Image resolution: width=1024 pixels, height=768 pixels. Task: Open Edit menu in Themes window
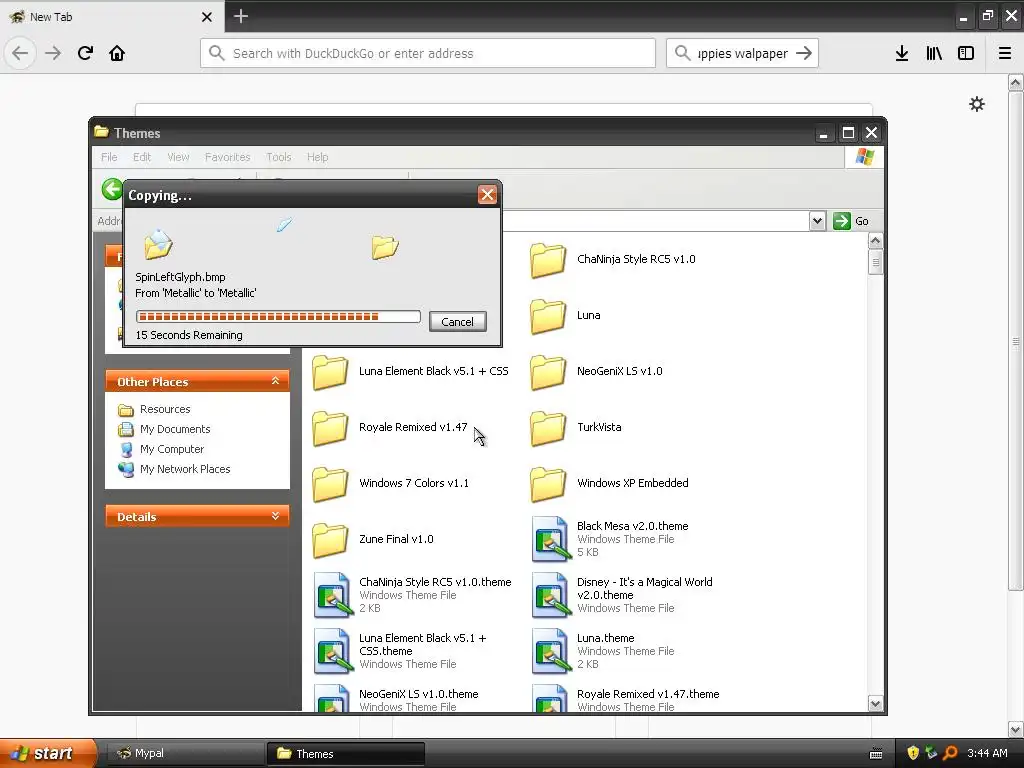(142, 157)
